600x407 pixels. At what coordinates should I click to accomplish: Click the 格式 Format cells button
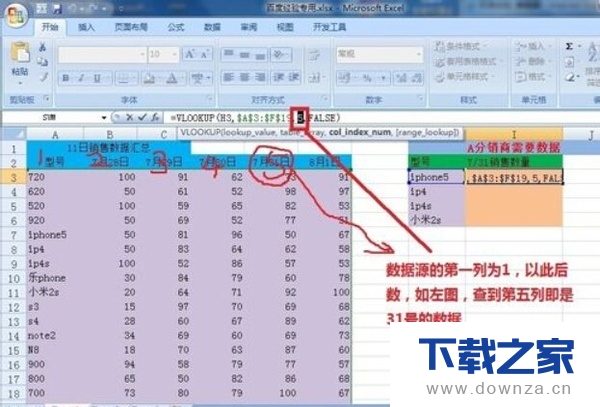[531, 77]
